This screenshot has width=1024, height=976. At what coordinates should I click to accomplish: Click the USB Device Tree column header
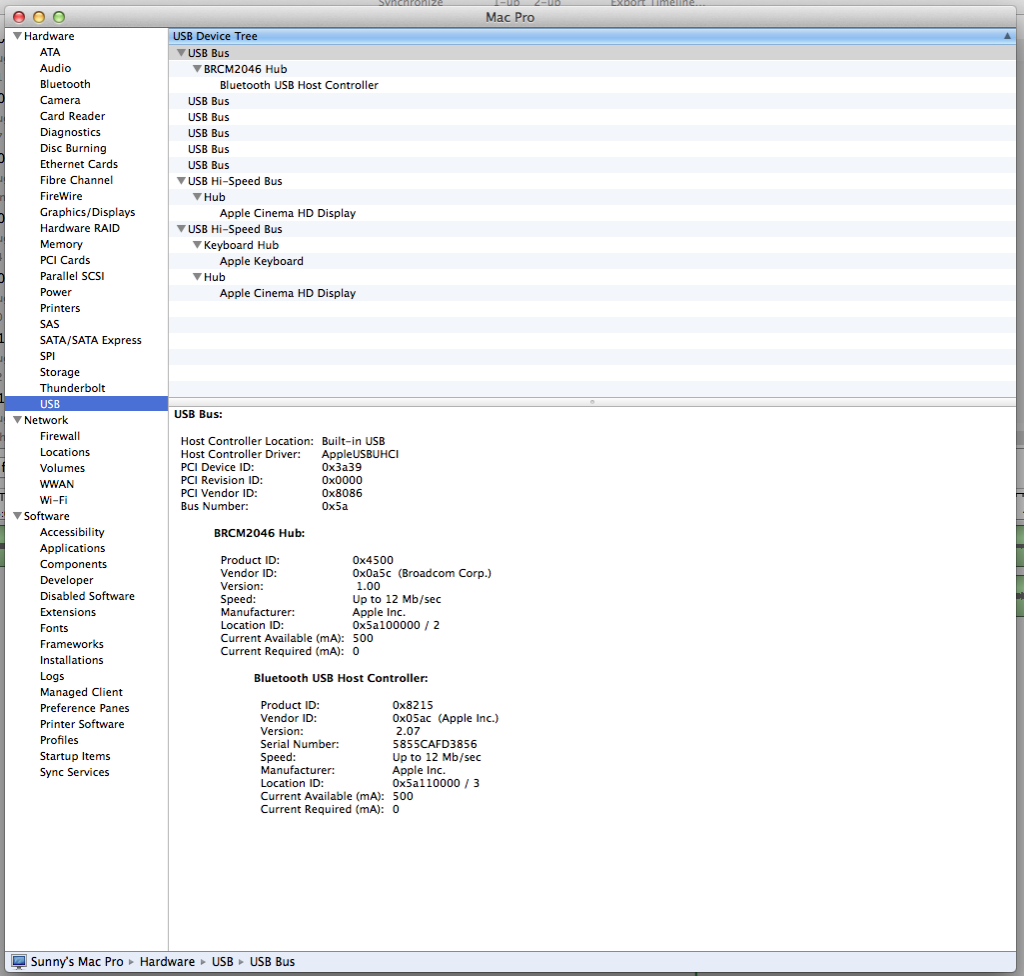592,36
